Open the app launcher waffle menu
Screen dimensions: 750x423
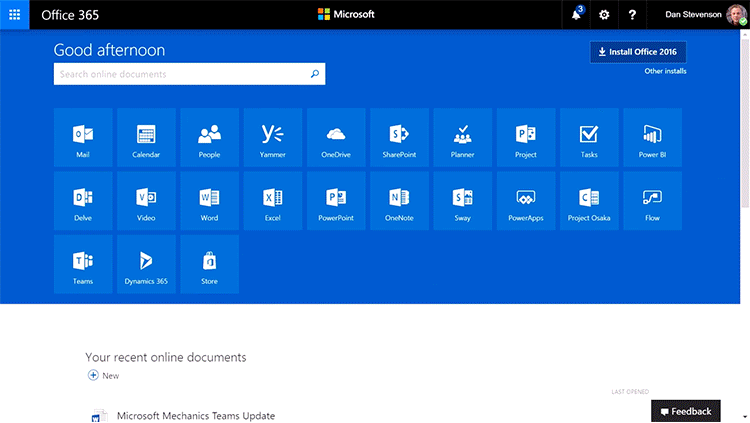(x=14, y=15)
